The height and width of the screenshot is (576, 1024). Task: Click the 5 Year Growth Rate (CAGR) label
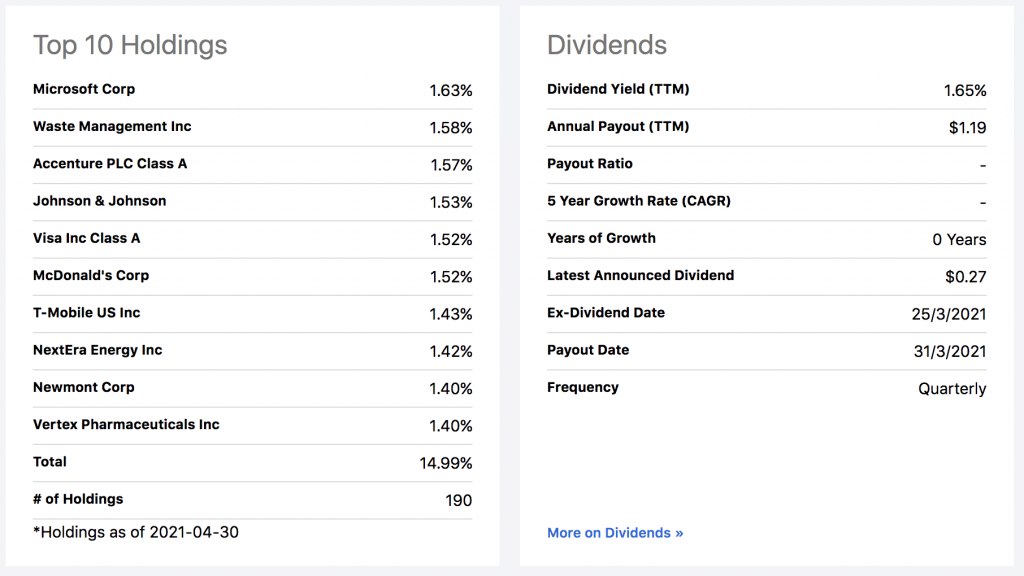[x=639, y=201]
